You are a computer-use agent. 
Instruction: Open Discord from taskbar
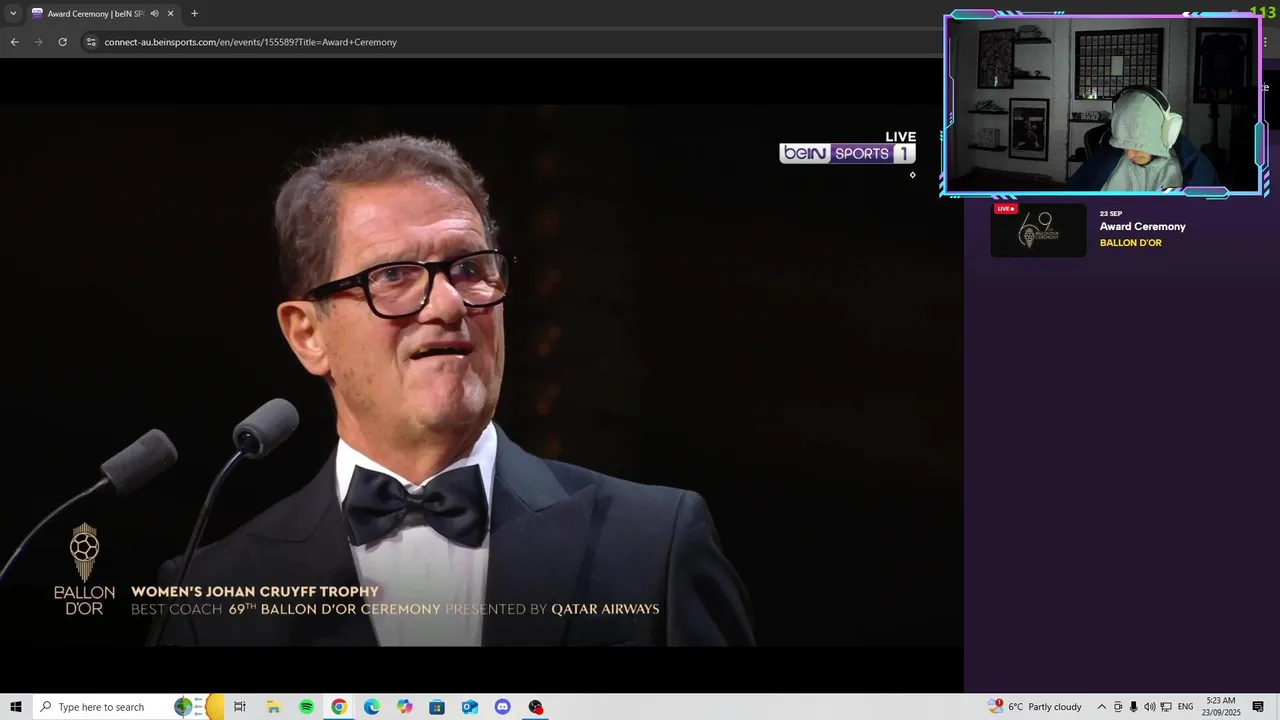pyautogui.click(x=503, y=707)
